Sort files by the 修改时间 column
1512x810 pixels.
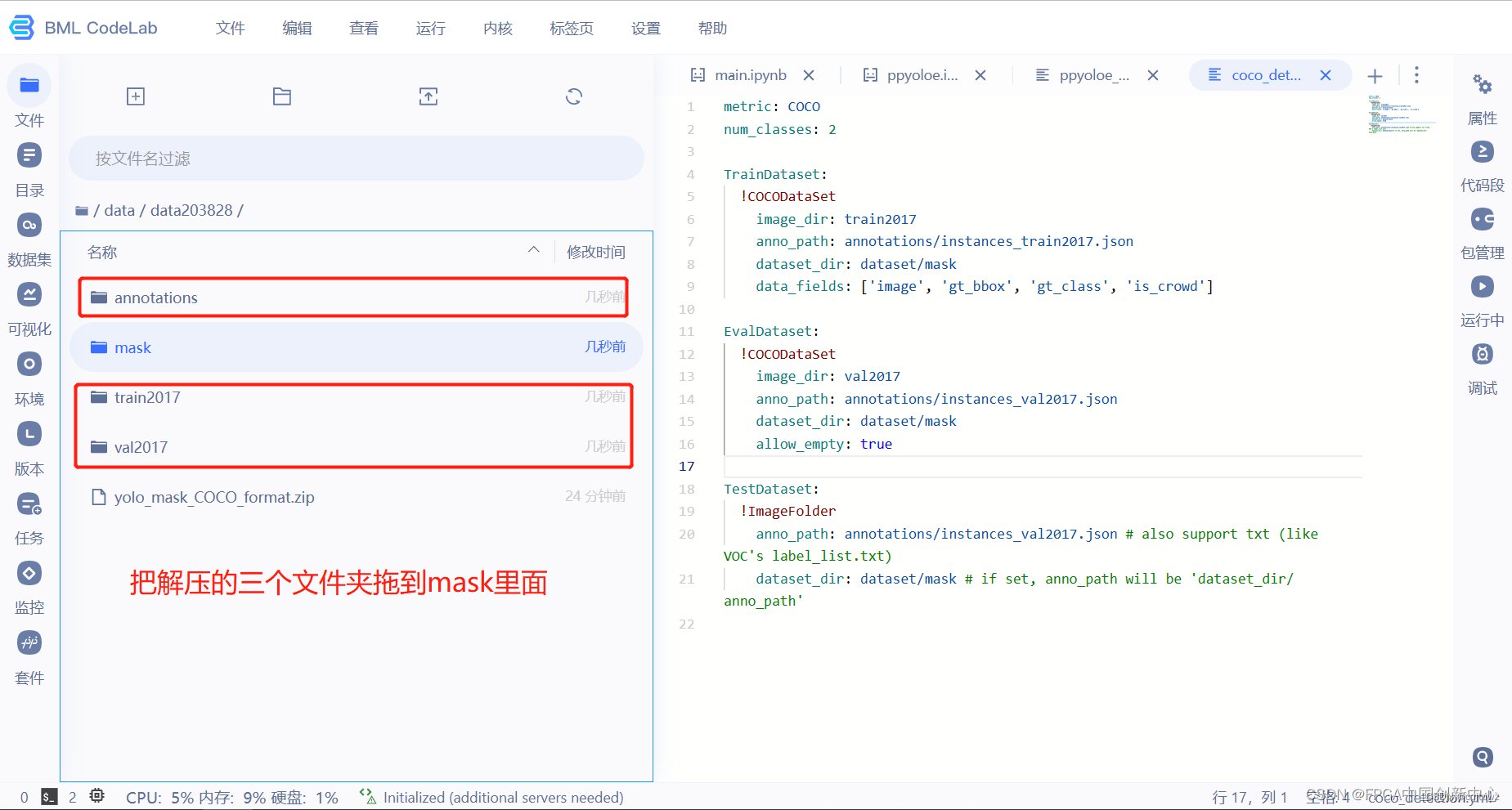point(596,253)
